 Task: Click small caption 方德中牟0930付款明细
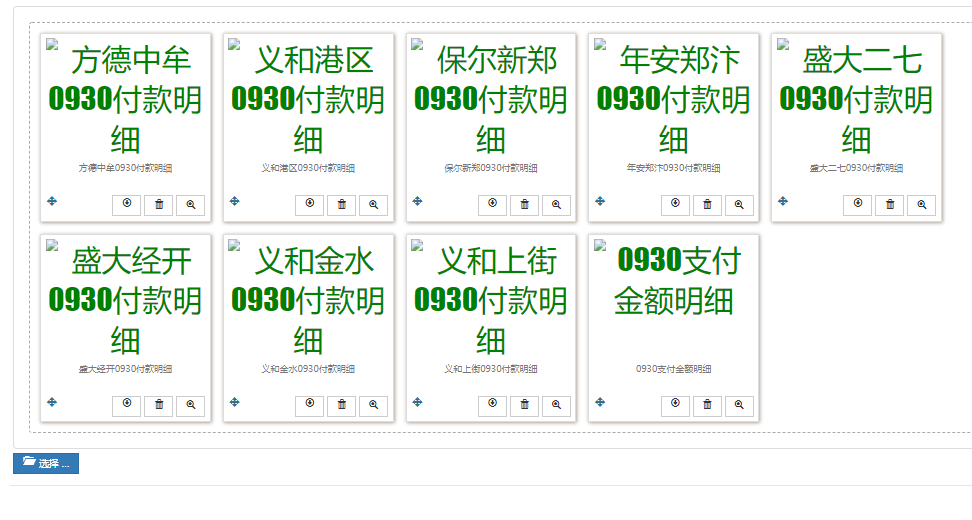click(125, 168)
